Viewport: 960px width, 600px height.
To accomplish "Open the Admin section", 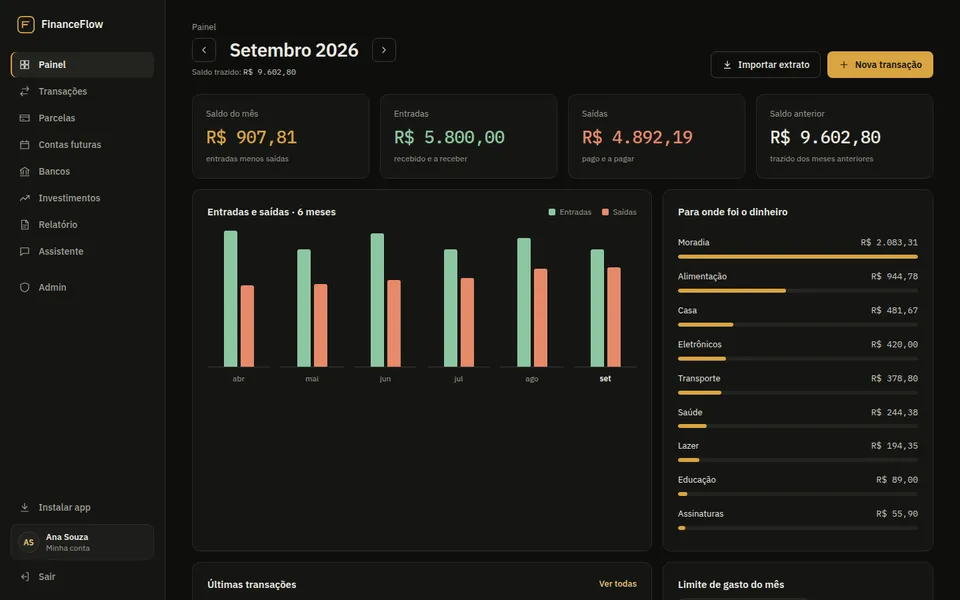I will pos(82,287).
